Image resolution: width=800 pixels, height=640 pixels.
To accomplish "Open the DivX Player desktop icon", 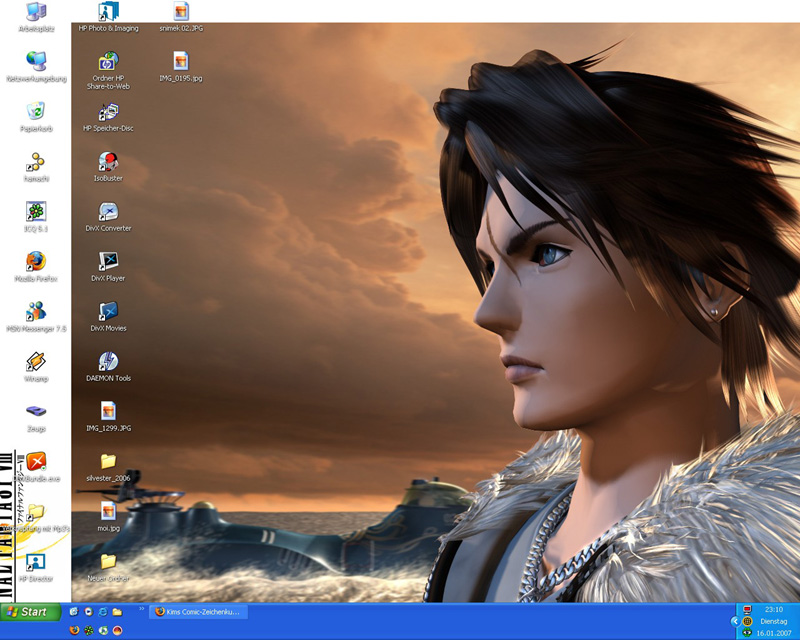I will pyautogui.click(x=108, y=262).
